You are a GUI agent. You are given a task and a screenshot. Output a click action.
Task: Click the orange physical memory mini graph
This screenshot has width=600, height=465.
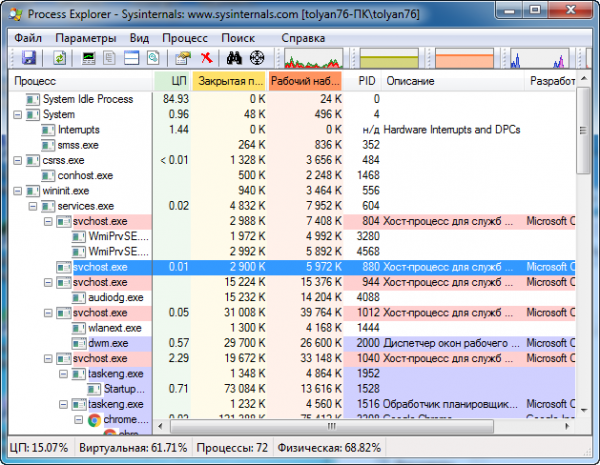(x=464, y=58)
